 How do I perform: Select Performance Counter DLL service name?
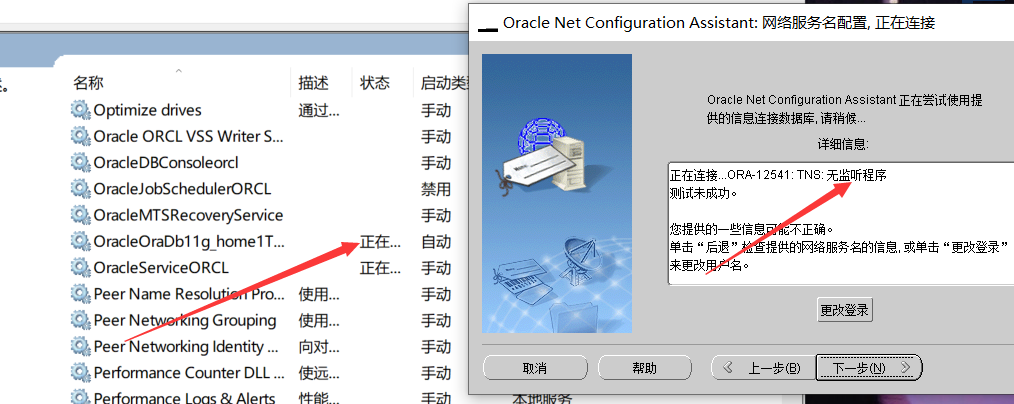(x=189, y=373)
